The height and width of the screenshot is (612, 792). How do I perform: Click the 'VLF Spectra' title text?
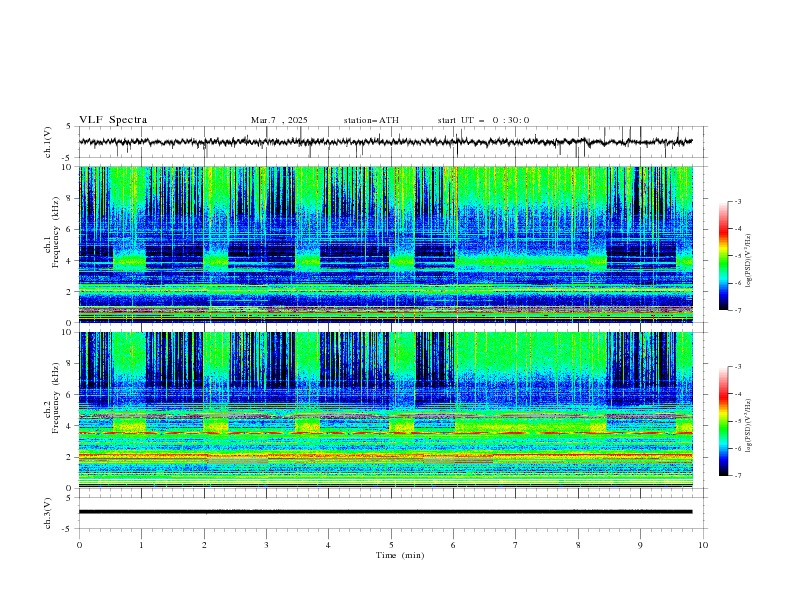pos(113,120)
